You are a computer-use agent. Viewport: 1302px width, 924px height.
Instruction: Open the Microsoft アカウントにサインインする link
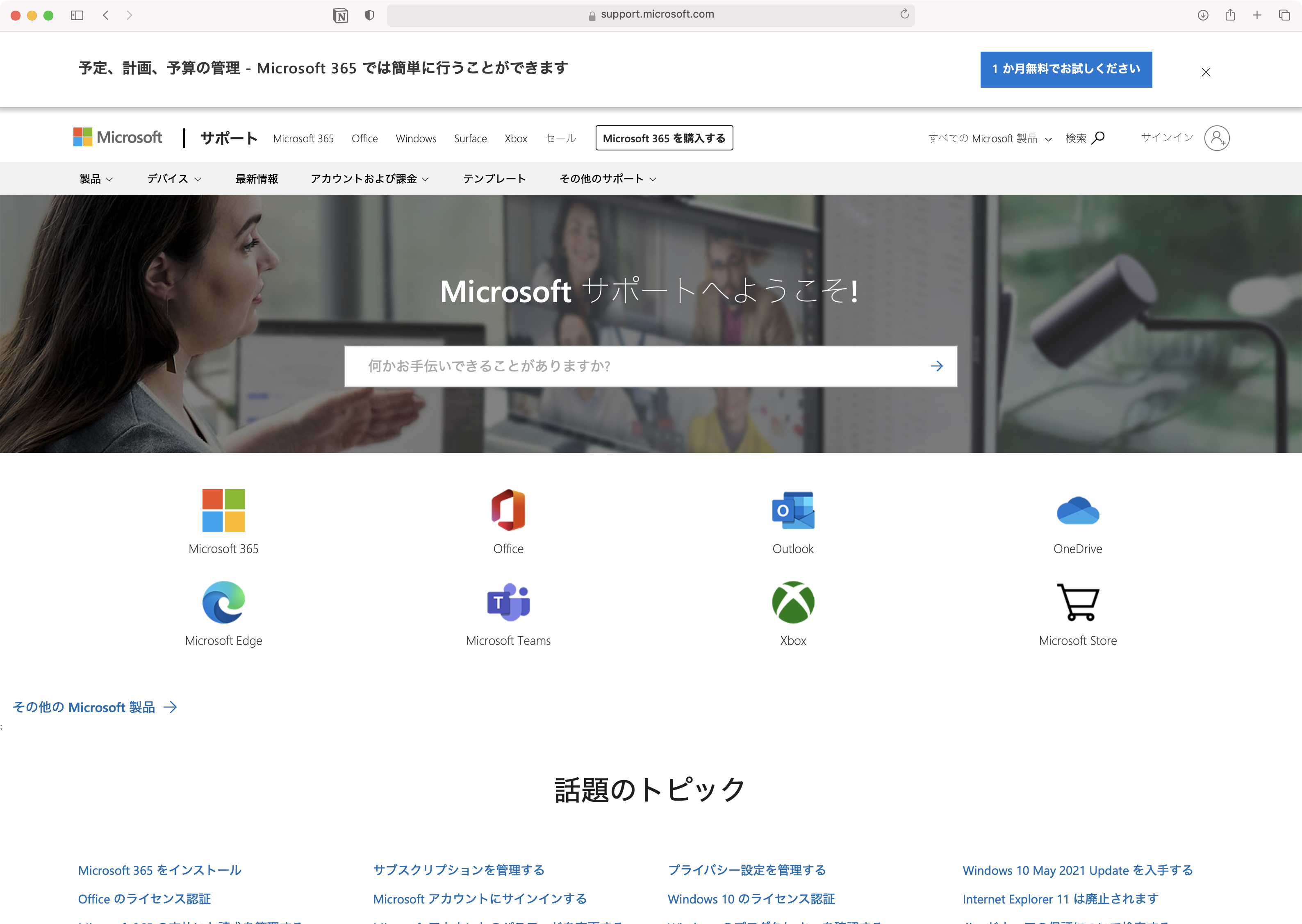tap(480, 899)
